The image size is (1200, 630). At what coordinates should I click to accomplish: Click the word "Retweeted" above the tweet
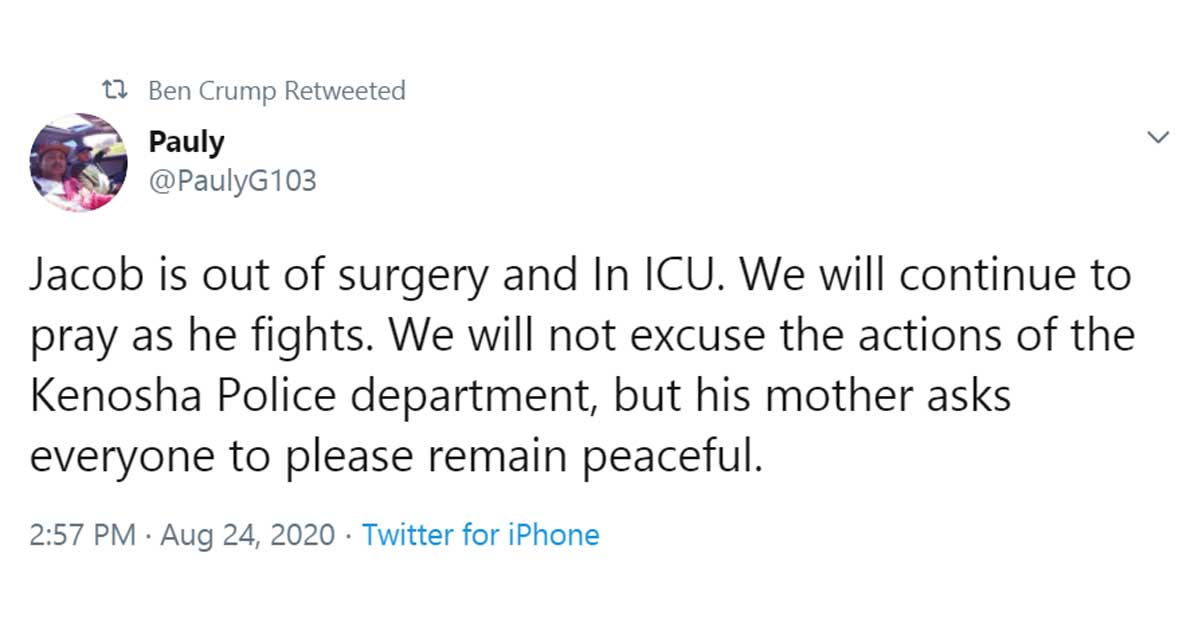(x=344, y=91)
